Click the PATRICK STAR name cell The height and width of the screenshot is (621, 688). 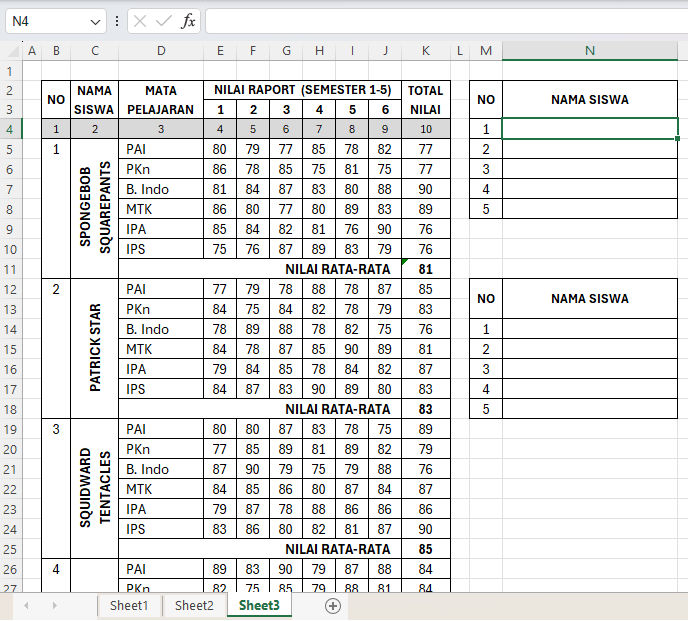pyautogui.click(x=94, y=348)
